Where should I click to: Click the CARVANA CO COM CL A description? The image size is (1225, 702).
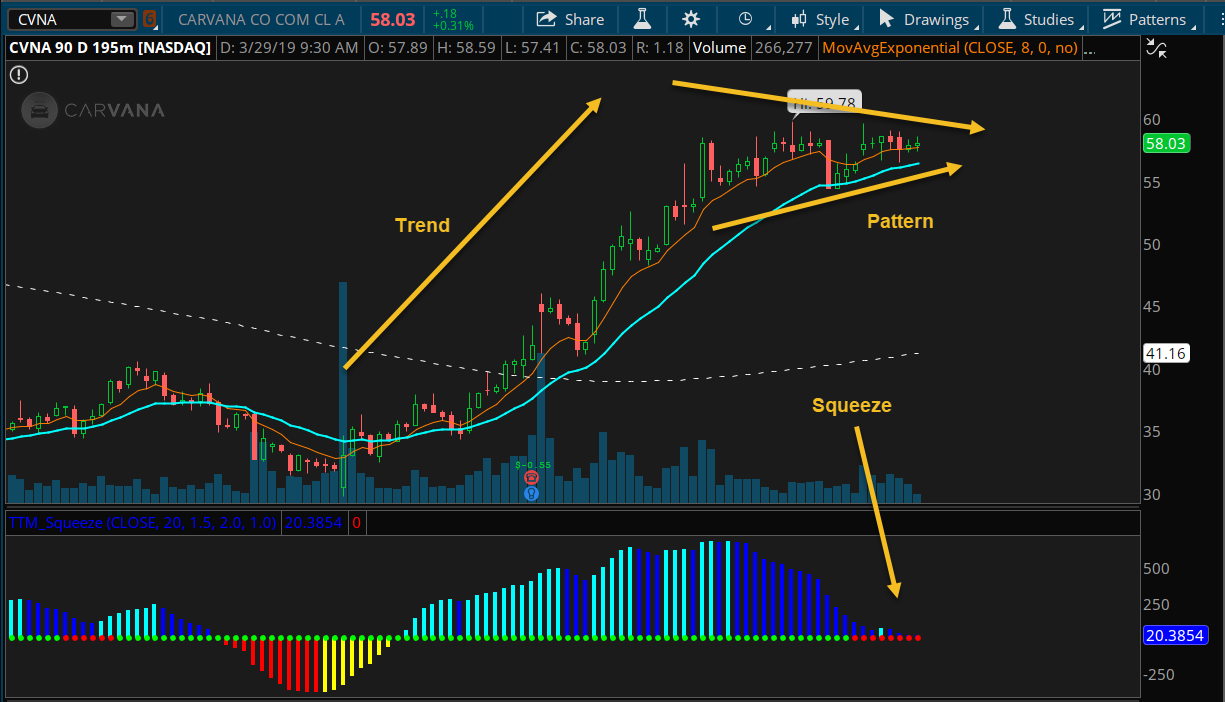click(x=261, y=19)
